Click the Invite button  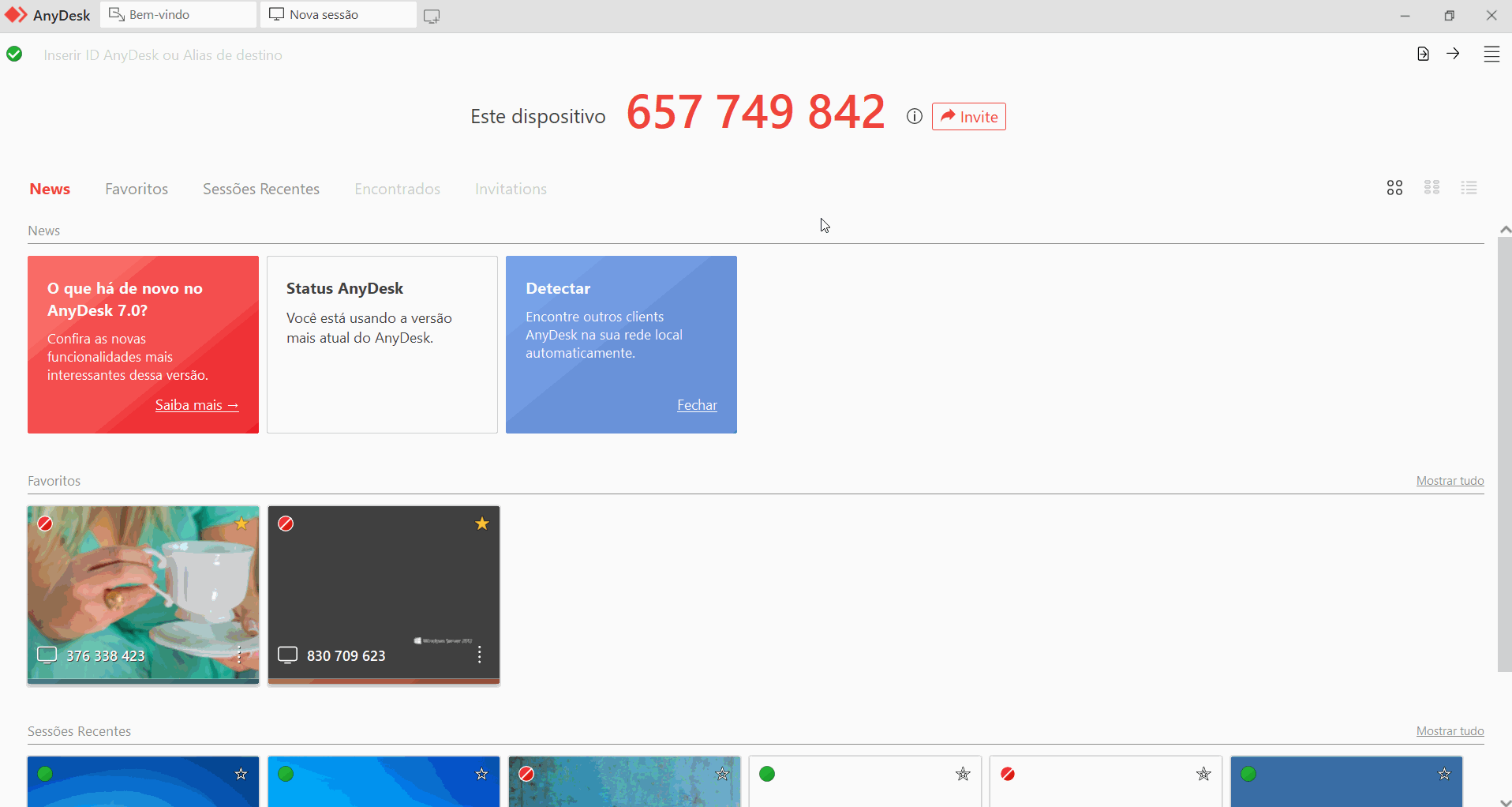(x=968, y=116)
